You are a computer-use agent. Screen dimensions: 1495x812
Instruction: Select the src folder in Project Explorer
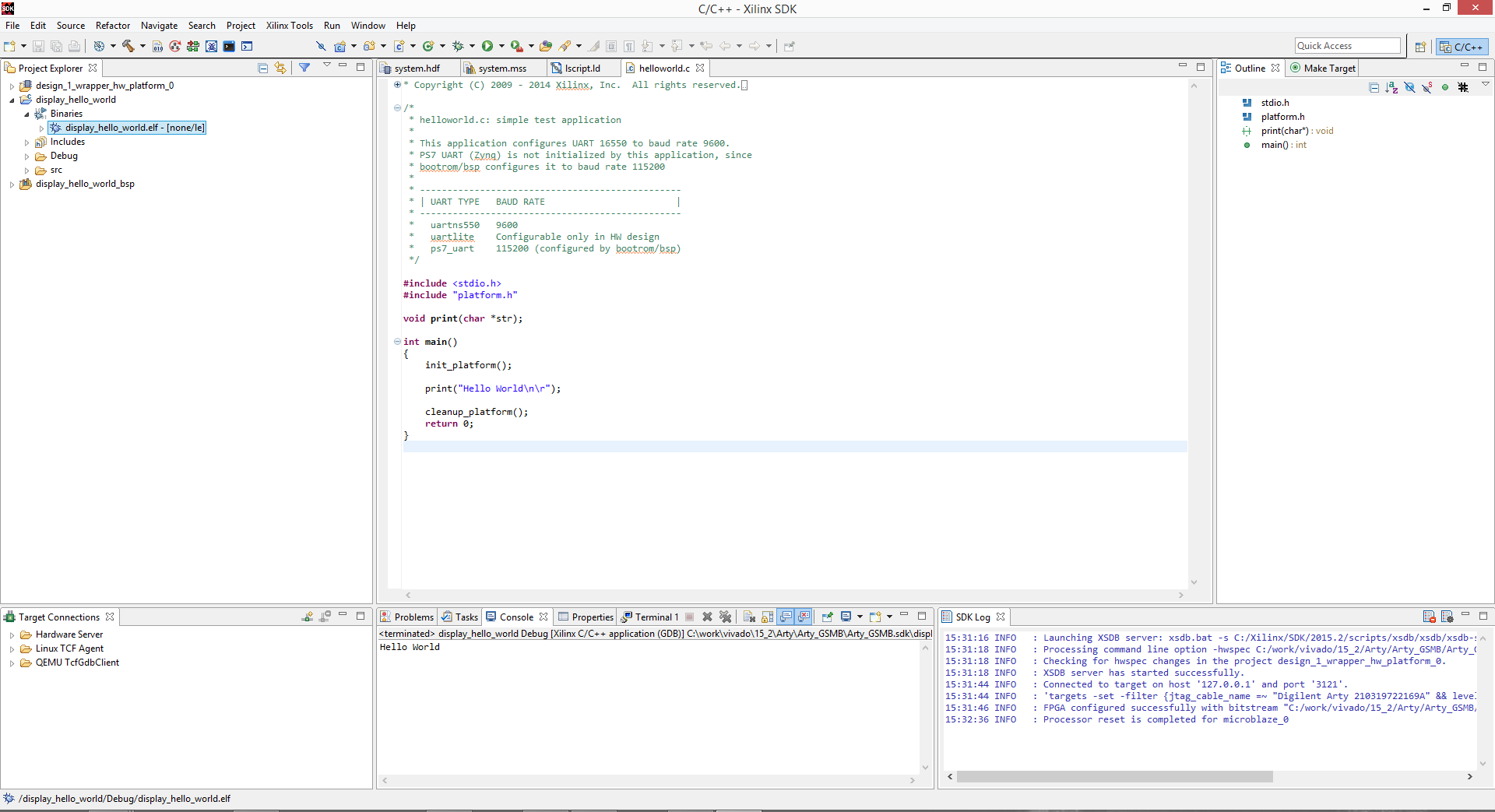click(56, 170)
